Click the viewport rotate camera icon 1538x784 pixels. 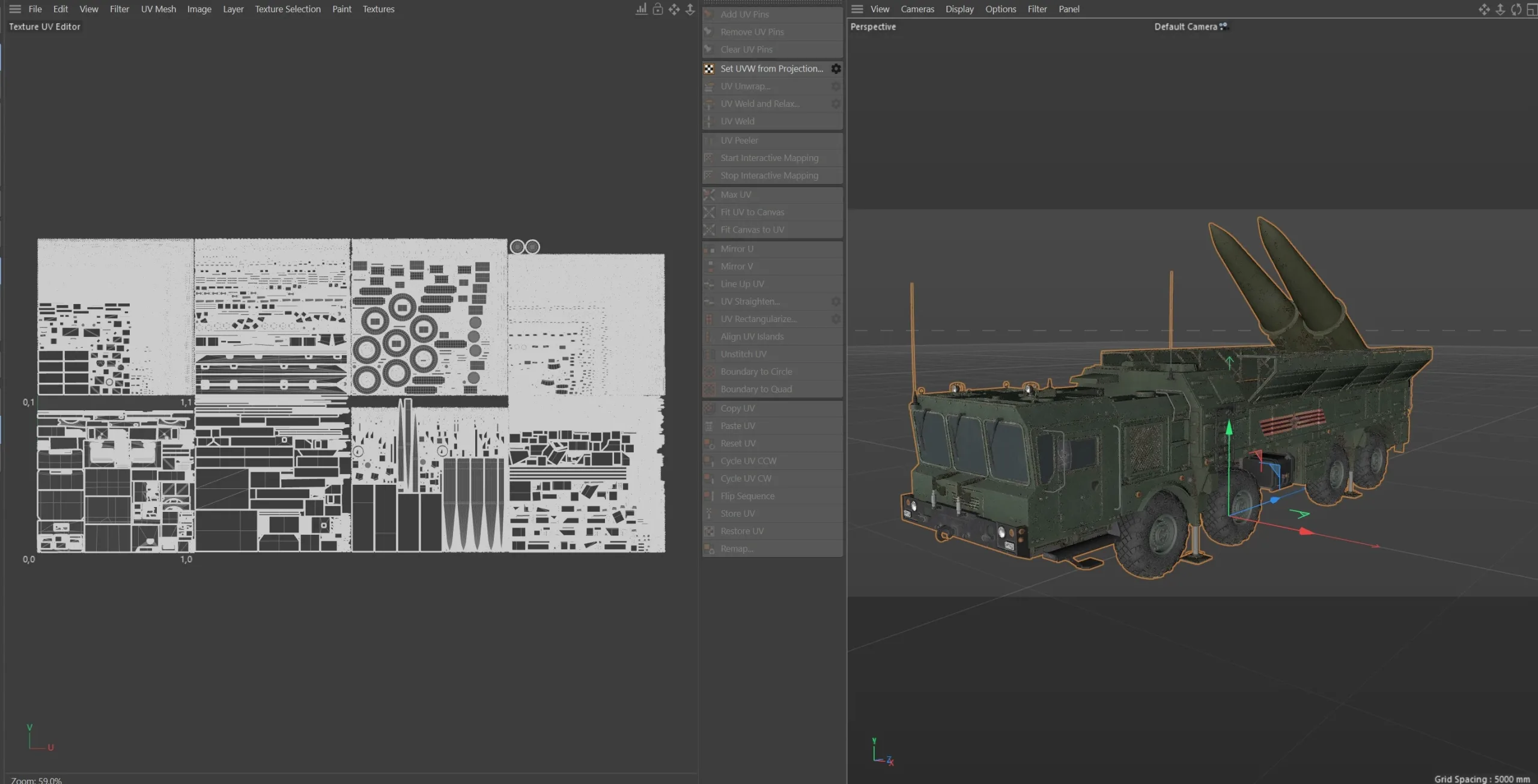click(x=1516, y=9)
